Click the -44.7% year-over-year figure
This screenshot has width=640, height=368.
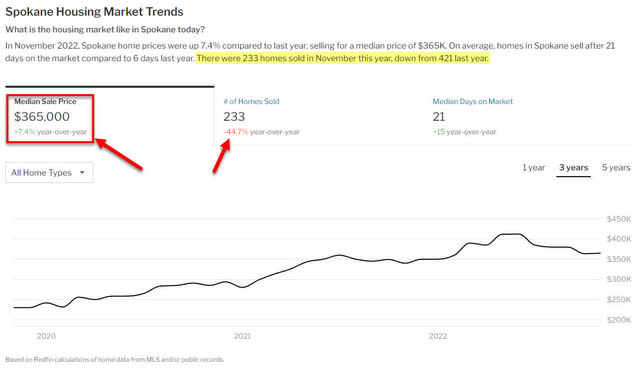coord(236,132)
